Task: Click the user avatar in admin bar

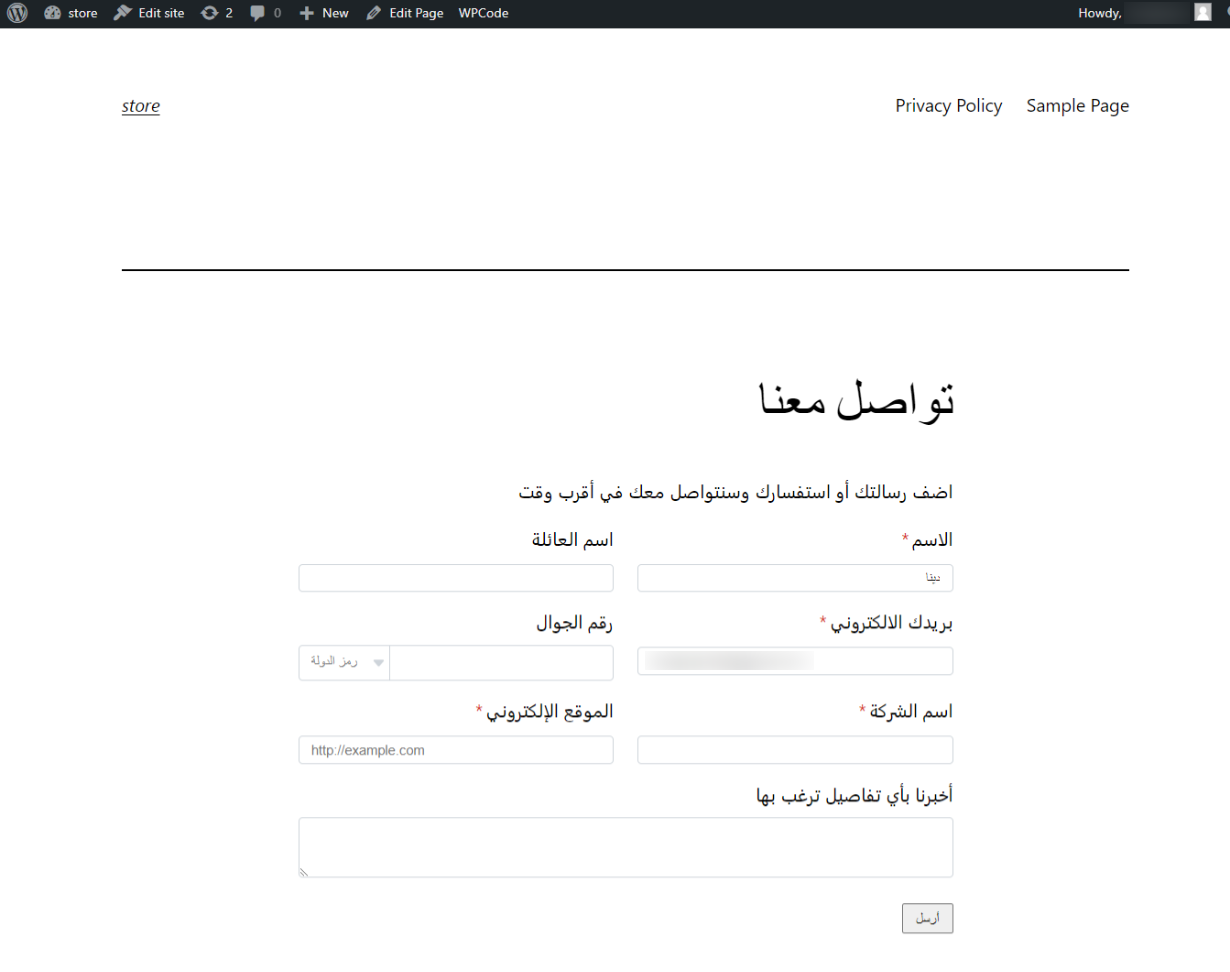Action: [x=1202, y=13]
